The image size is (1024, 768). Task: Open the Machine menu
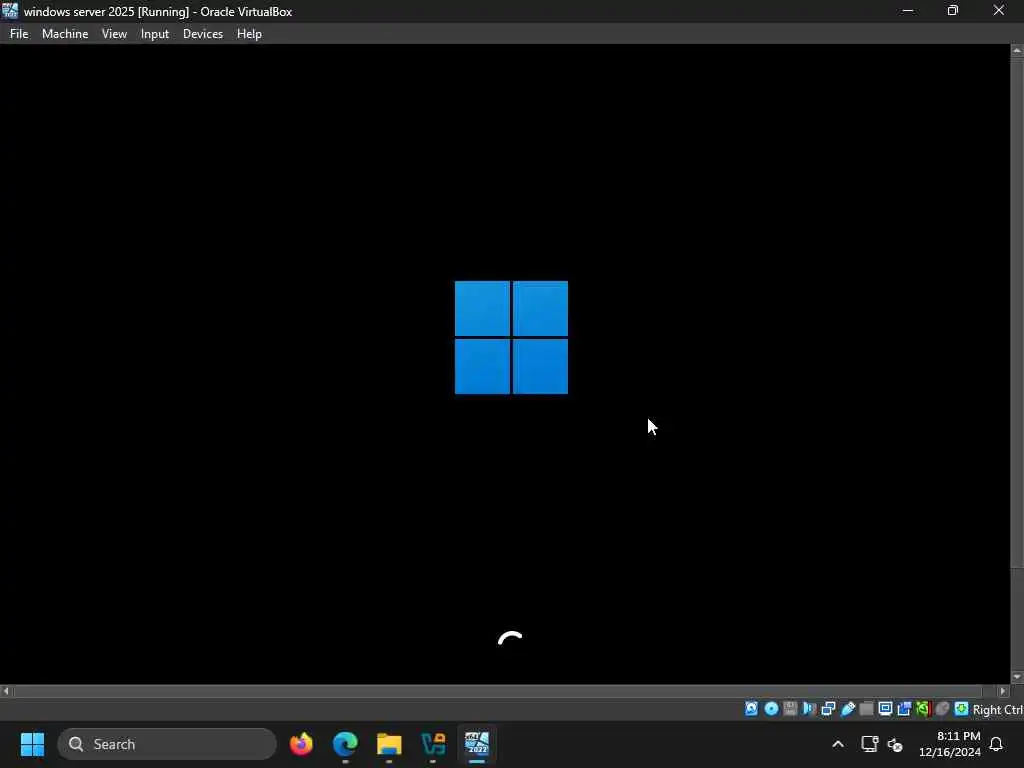[x=65, y=34]
